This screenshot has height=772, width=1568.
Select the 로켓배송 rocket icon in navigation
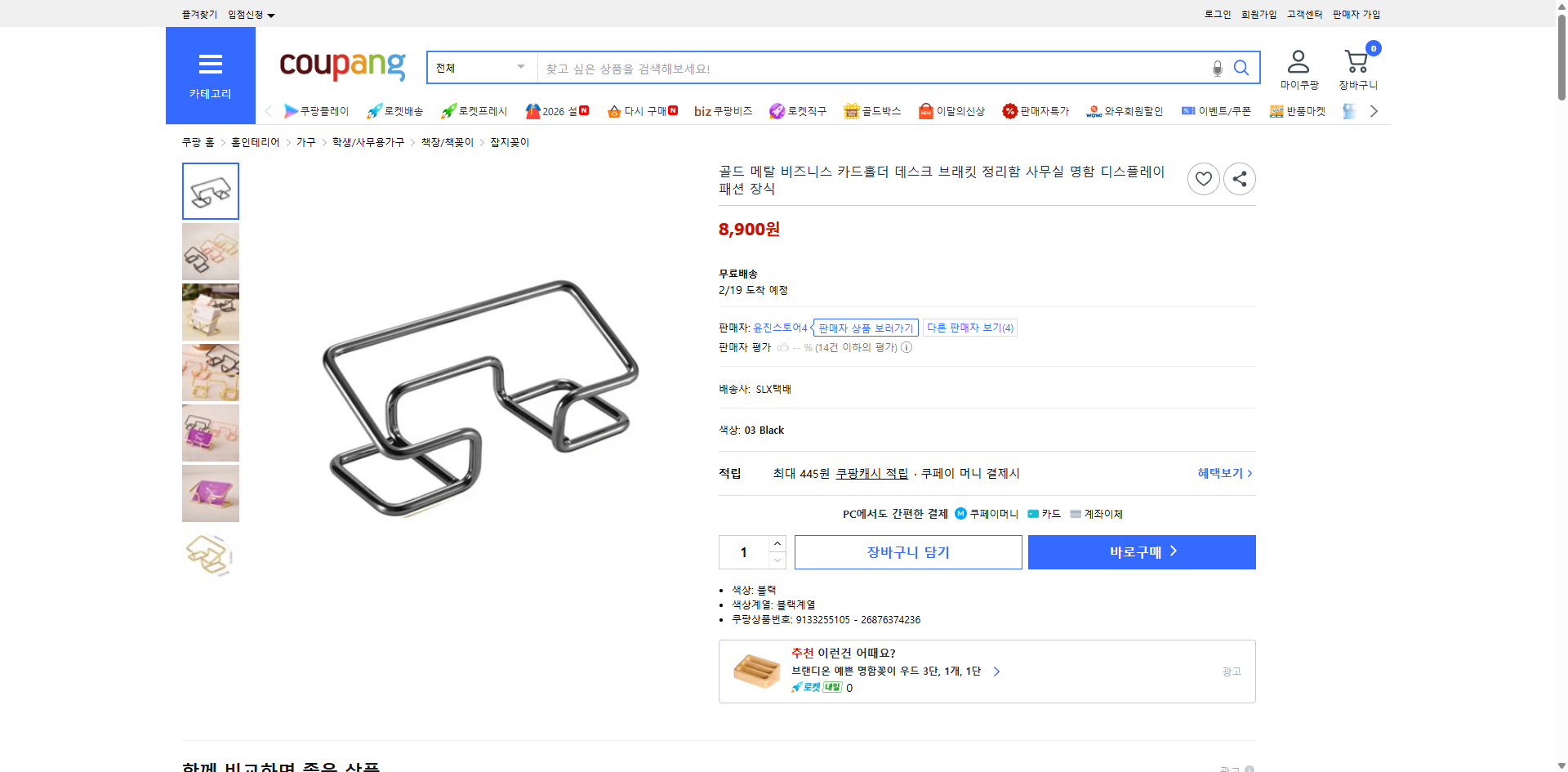pyautogui.click(x=374, y=110)
